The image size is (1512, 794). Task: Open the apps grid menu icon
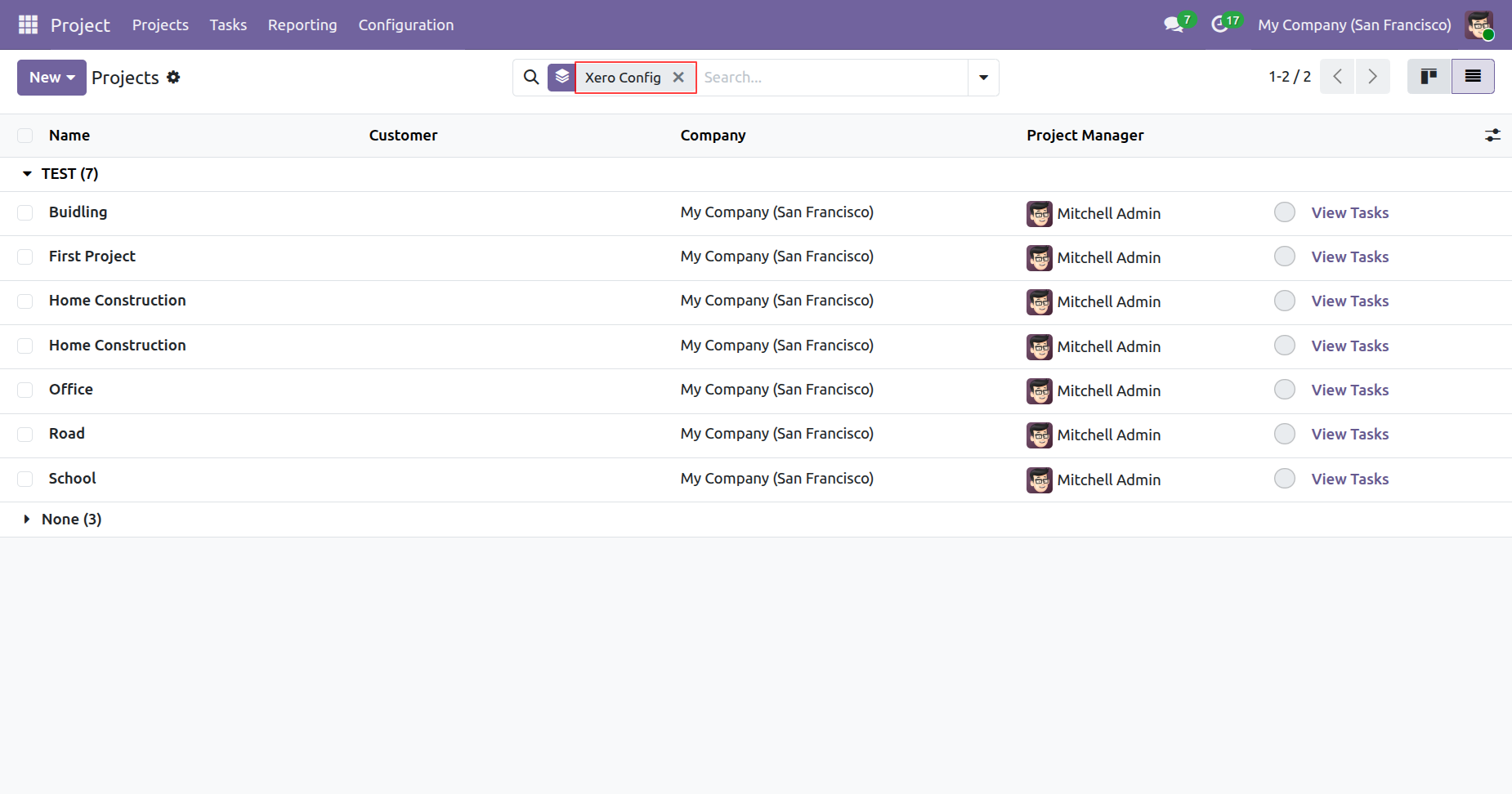coord(28,25)
